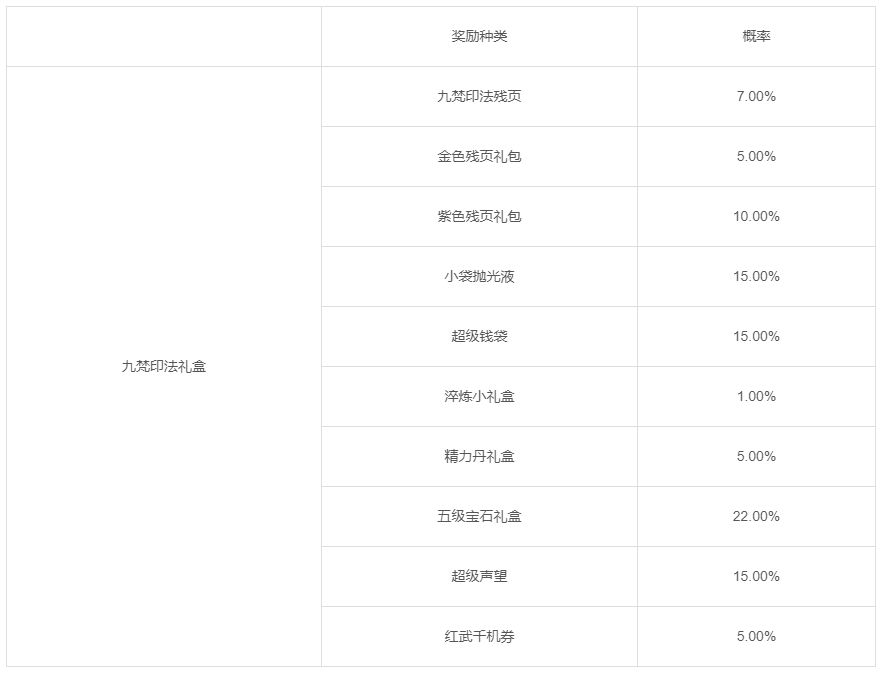The image size is (882, 673).
Task: Click the 超级钱袋 reward cell
Action: pos(479,337)
